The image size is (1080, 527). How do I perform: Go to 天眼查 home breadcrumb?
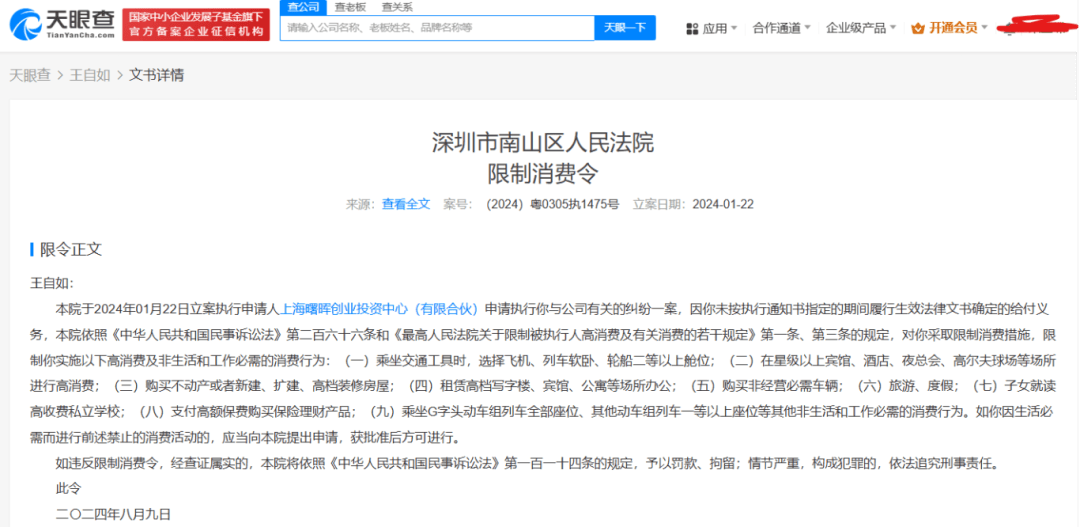coord(30,75)
